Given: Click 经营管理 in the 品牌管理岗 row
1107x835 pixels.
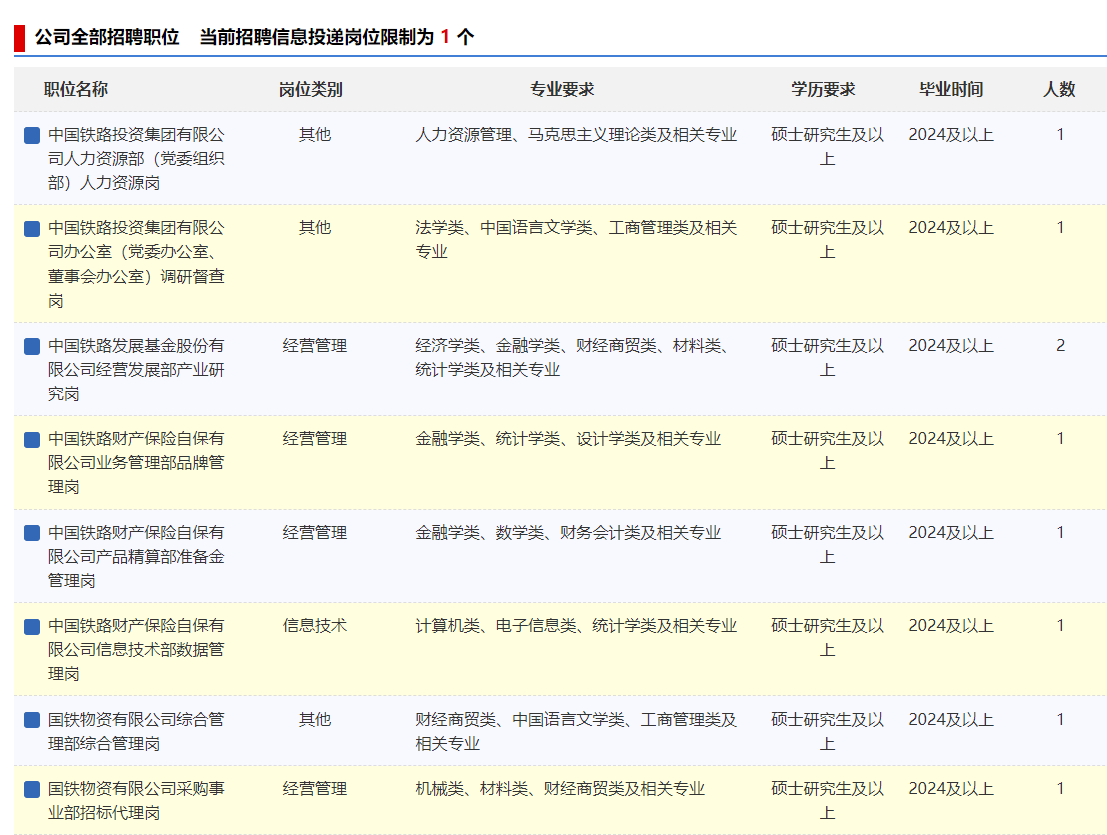Looking at the screenshot, I should [315, 439].
